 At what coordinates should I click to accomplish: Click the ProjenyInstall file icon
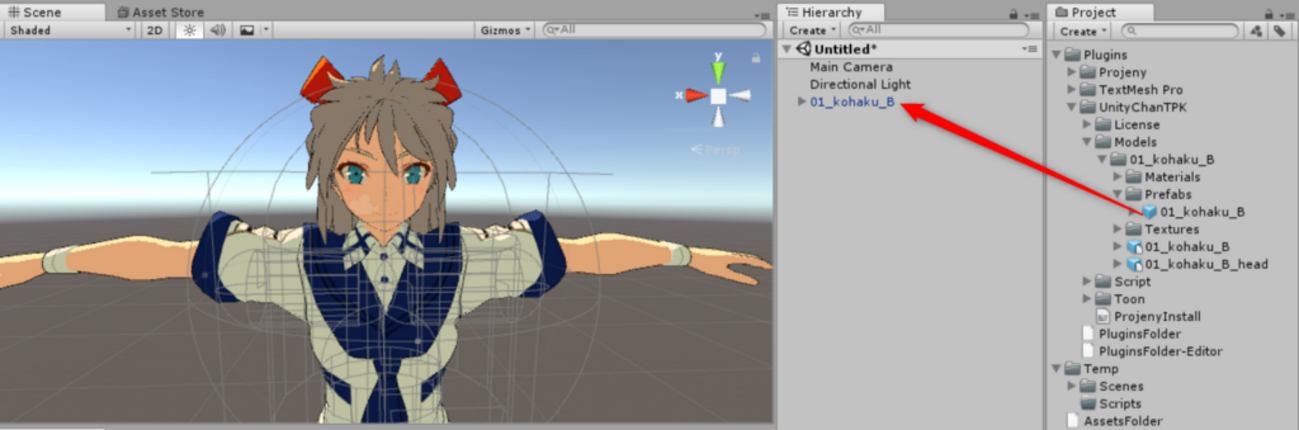pos(1104,316)
